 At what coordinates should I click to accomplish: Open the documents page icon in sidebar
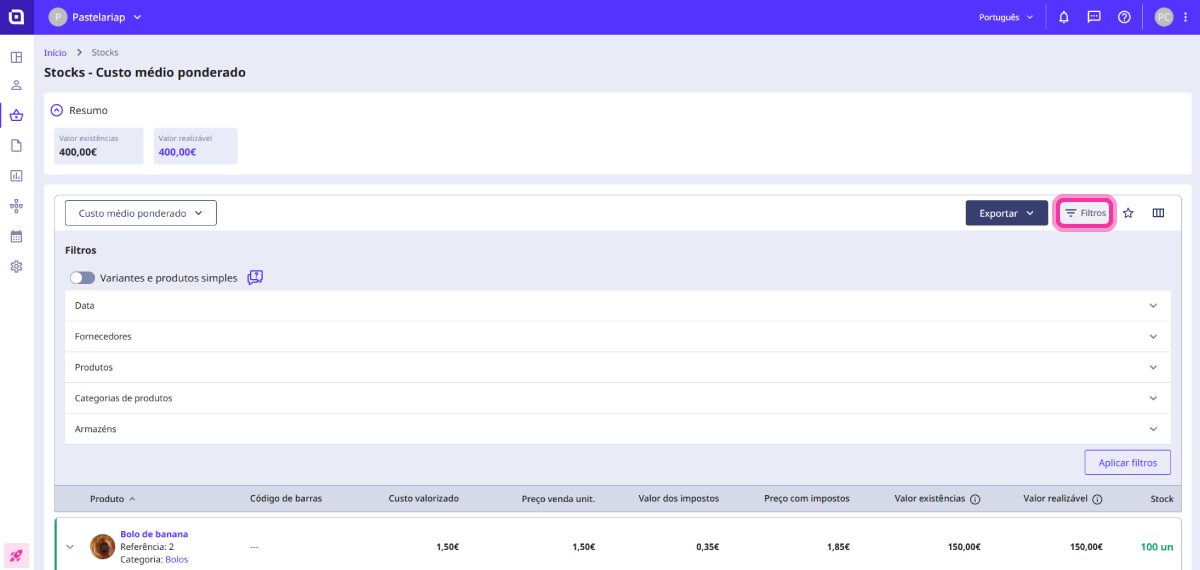pos(16,145)
